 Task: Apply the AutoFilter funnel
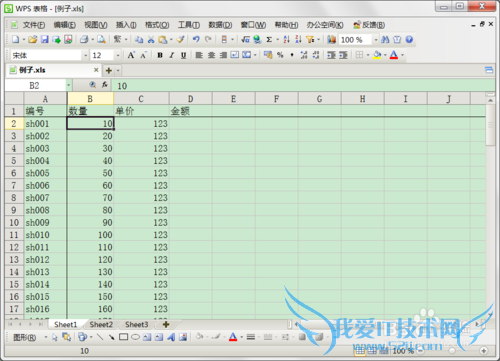pyautogui.click(x=310, y=39)
